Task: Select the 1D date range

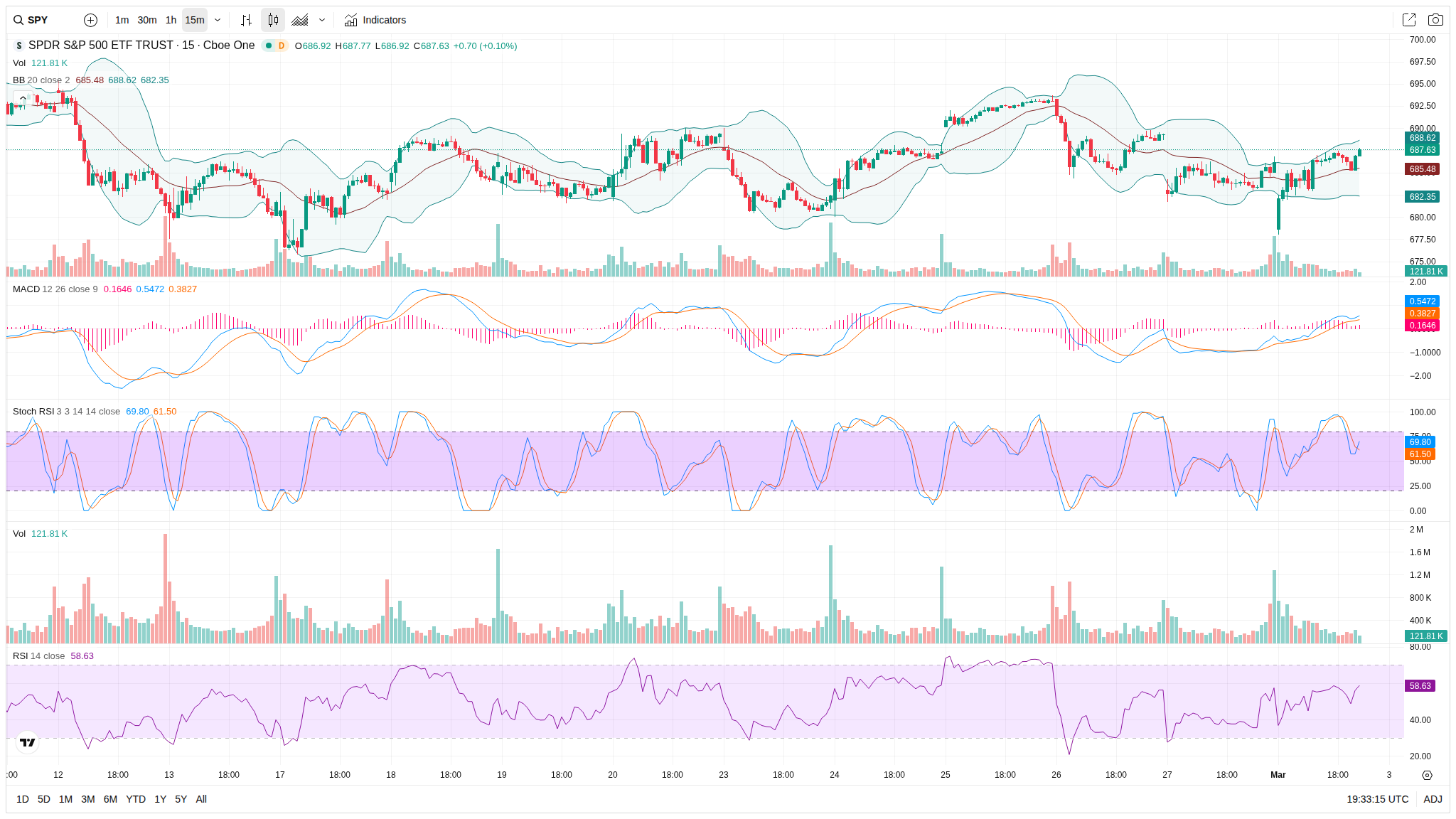Action: (23, 799)
